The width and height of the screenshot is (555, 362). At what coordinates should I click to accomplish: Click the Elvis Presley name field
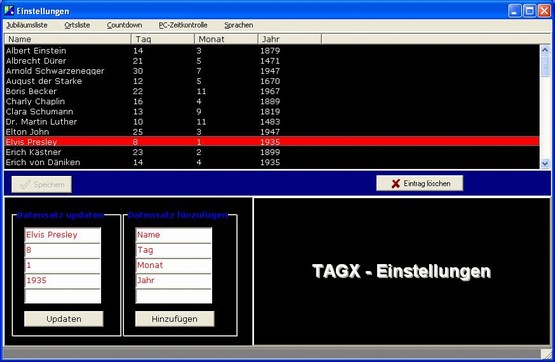pos(63,235)
